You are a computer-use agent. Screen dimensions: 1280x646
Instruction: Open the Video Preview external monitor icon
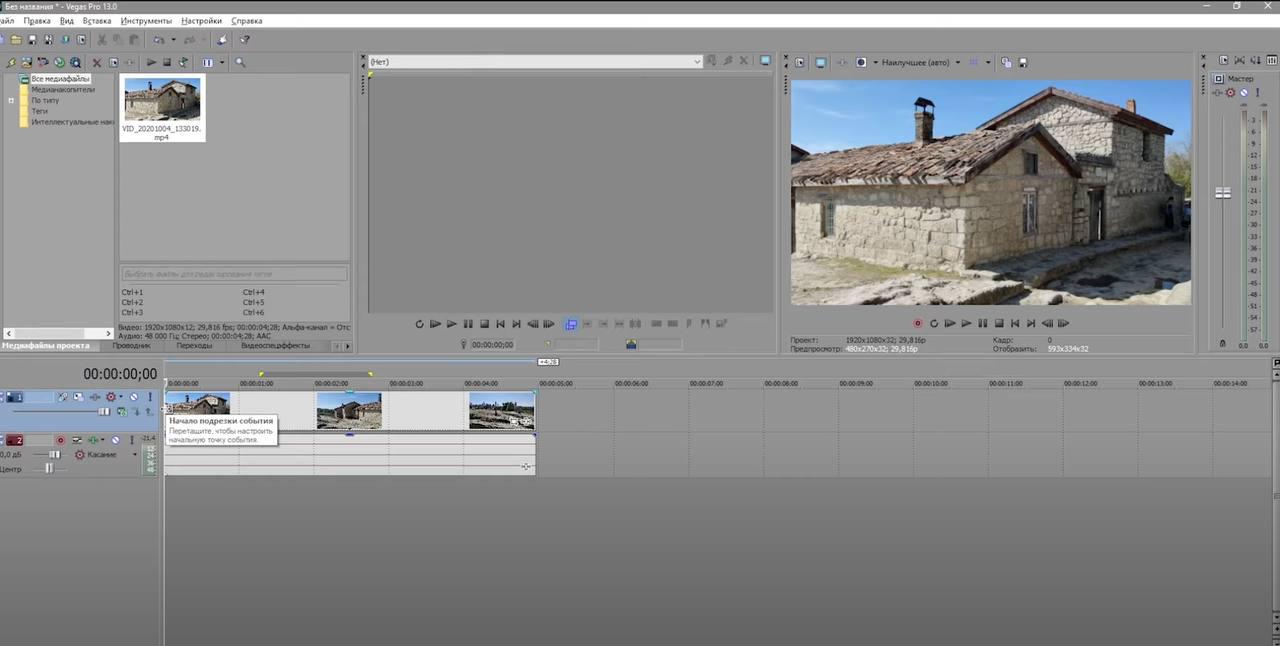[x=820, y=62]
